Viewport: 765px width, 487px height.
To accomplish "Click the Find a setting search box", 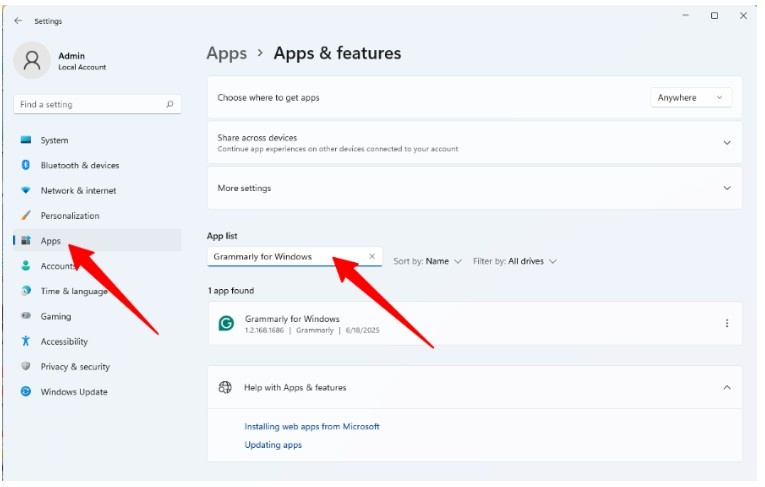I will (x=97, y=104).
